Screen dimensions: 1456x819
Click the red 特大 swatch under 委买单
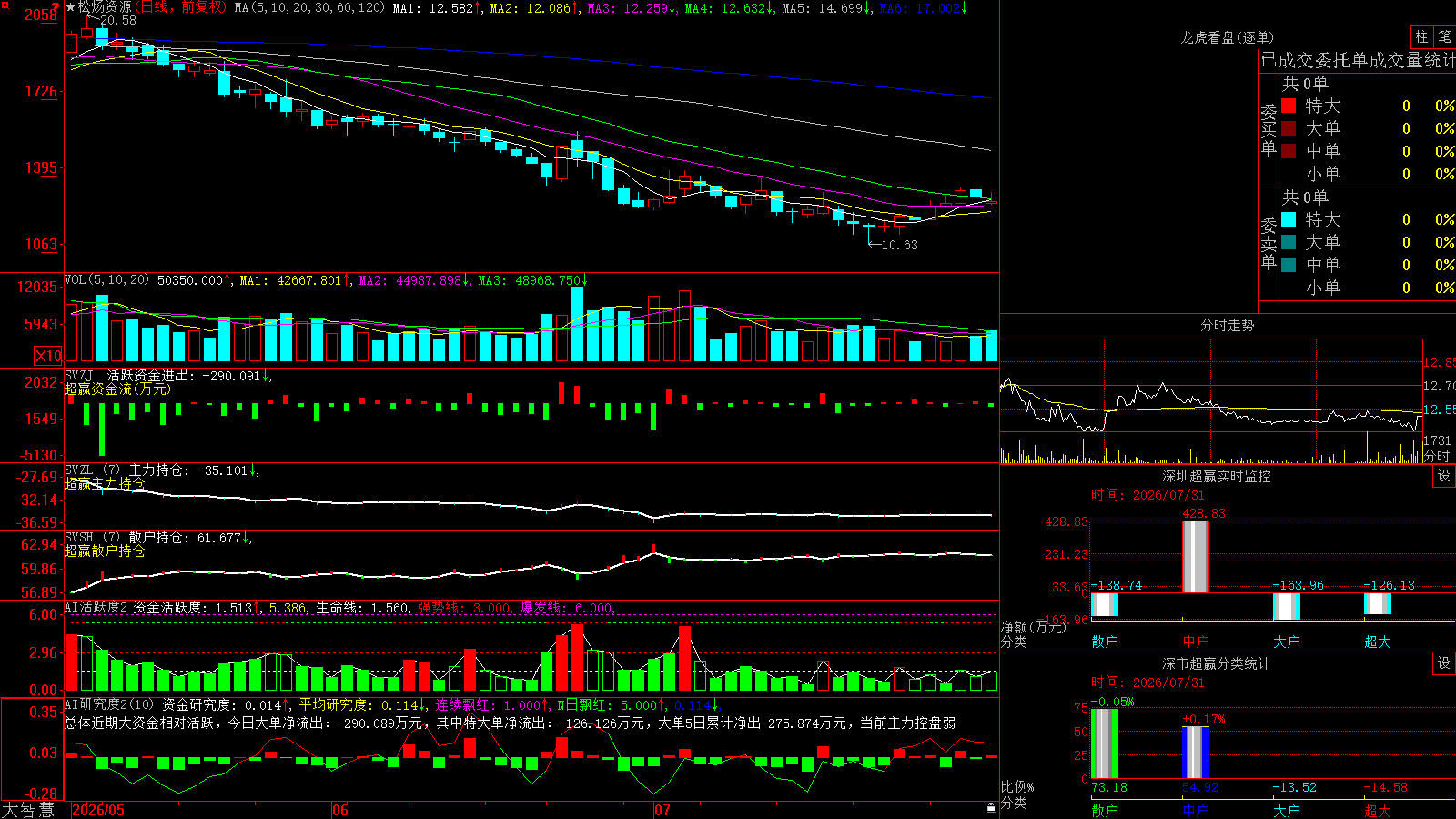pyautogui.click(x=1289, y=106)
